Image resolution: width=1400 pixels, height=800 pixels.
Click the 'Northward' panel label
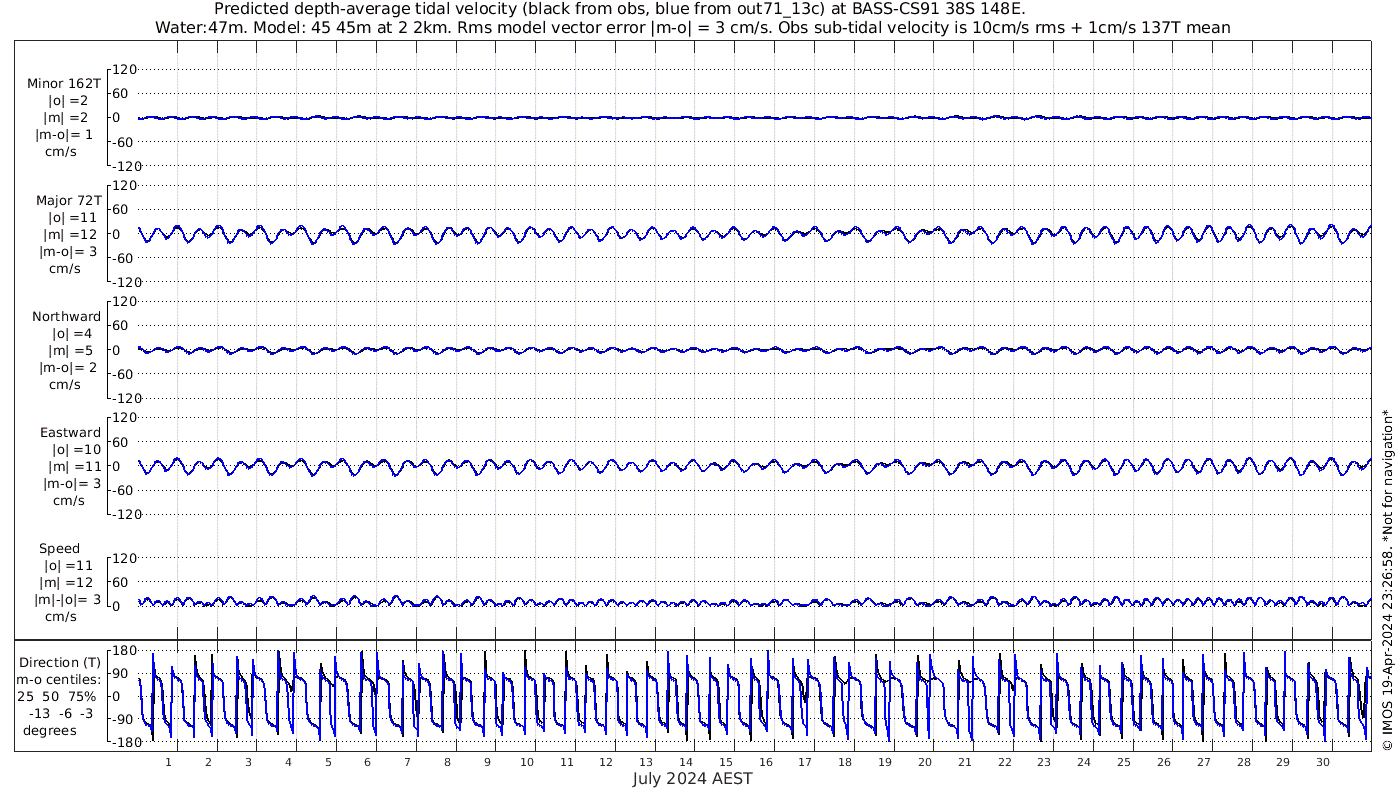tap(67, 316)
